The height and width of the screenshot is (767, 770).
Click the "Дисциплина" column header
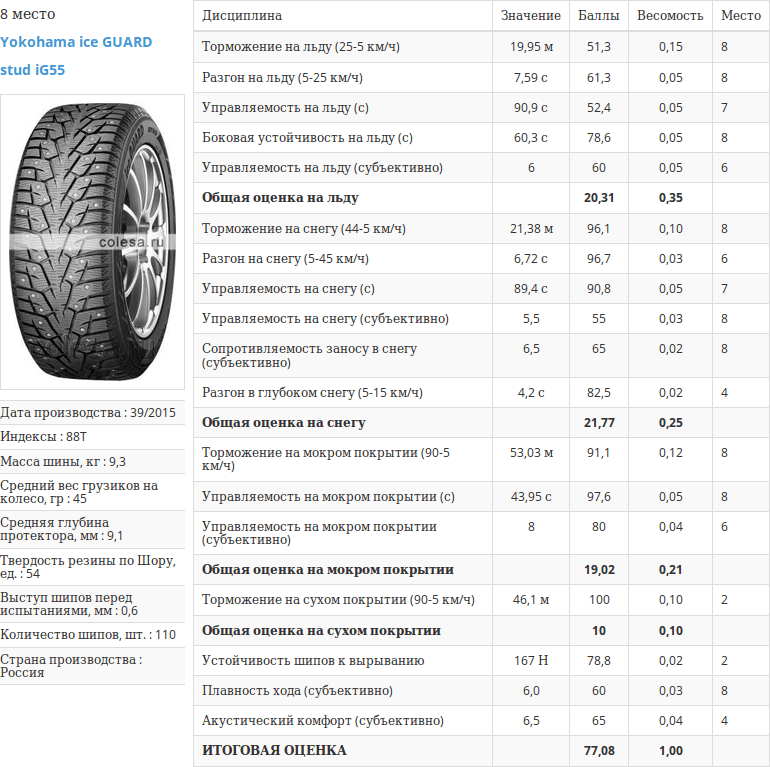click(242, 16)
